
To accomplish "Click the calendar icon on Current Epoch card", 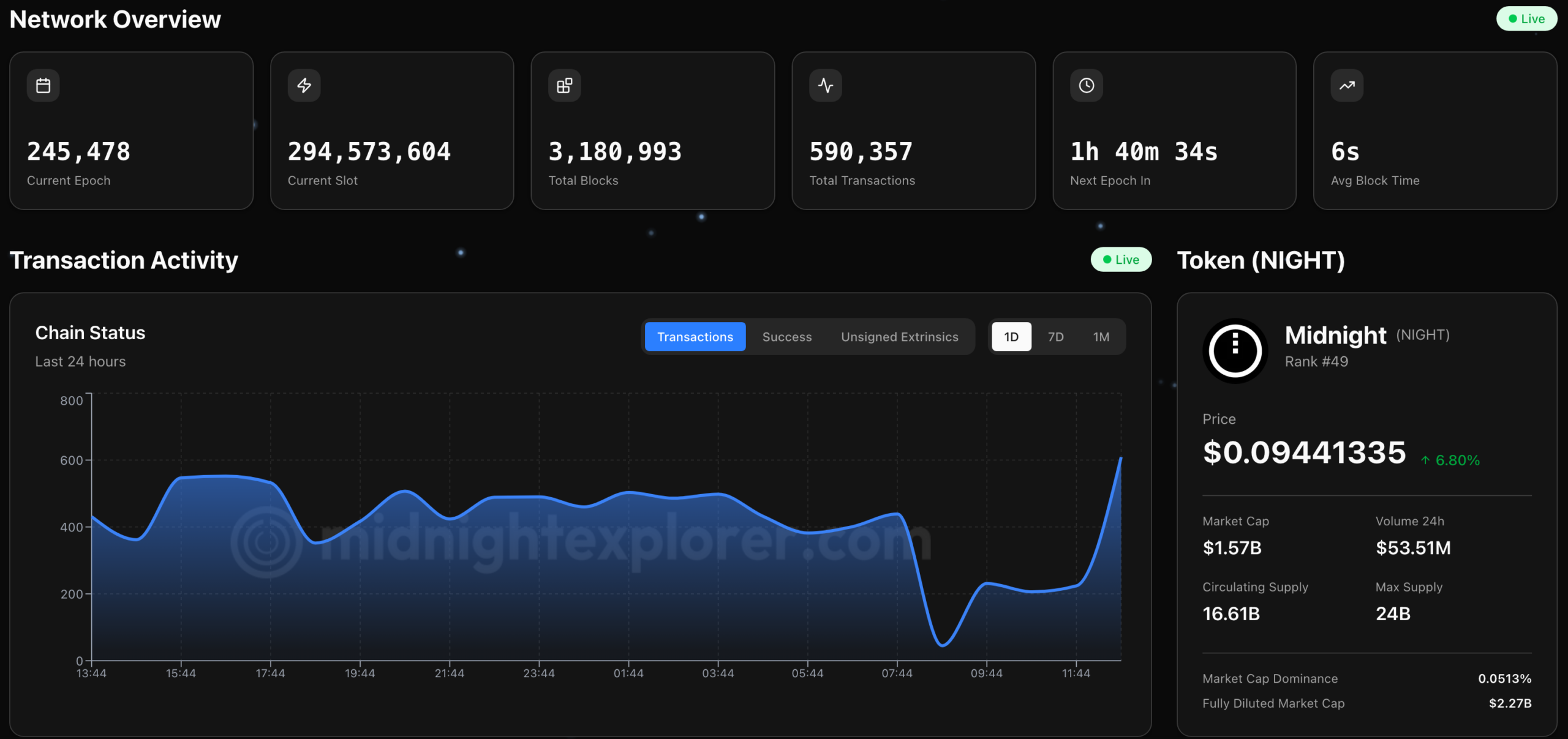I will (43, 86).
